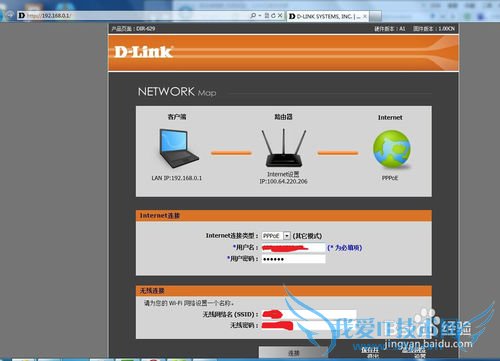Image resolution: width=500 pixels, height=361 pixels.
Task: Click the stop X icon in address bar
Action: pos(280,15)
